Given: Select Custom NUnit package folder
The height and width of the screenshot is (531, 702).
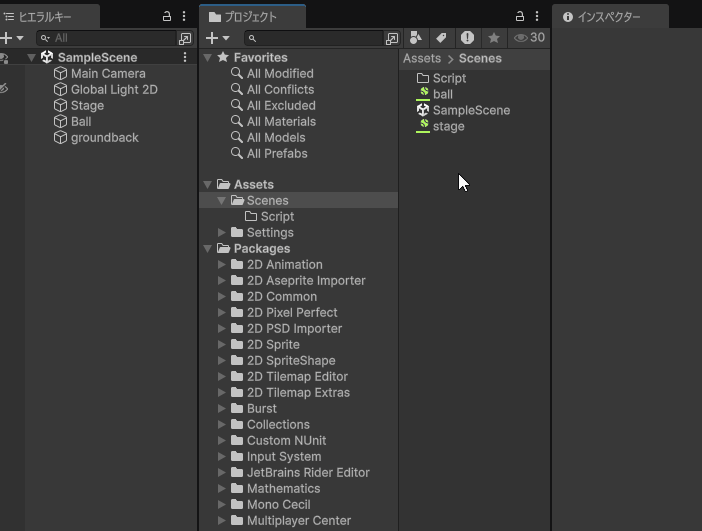Looking at the screenshot, I should (287, 441).
